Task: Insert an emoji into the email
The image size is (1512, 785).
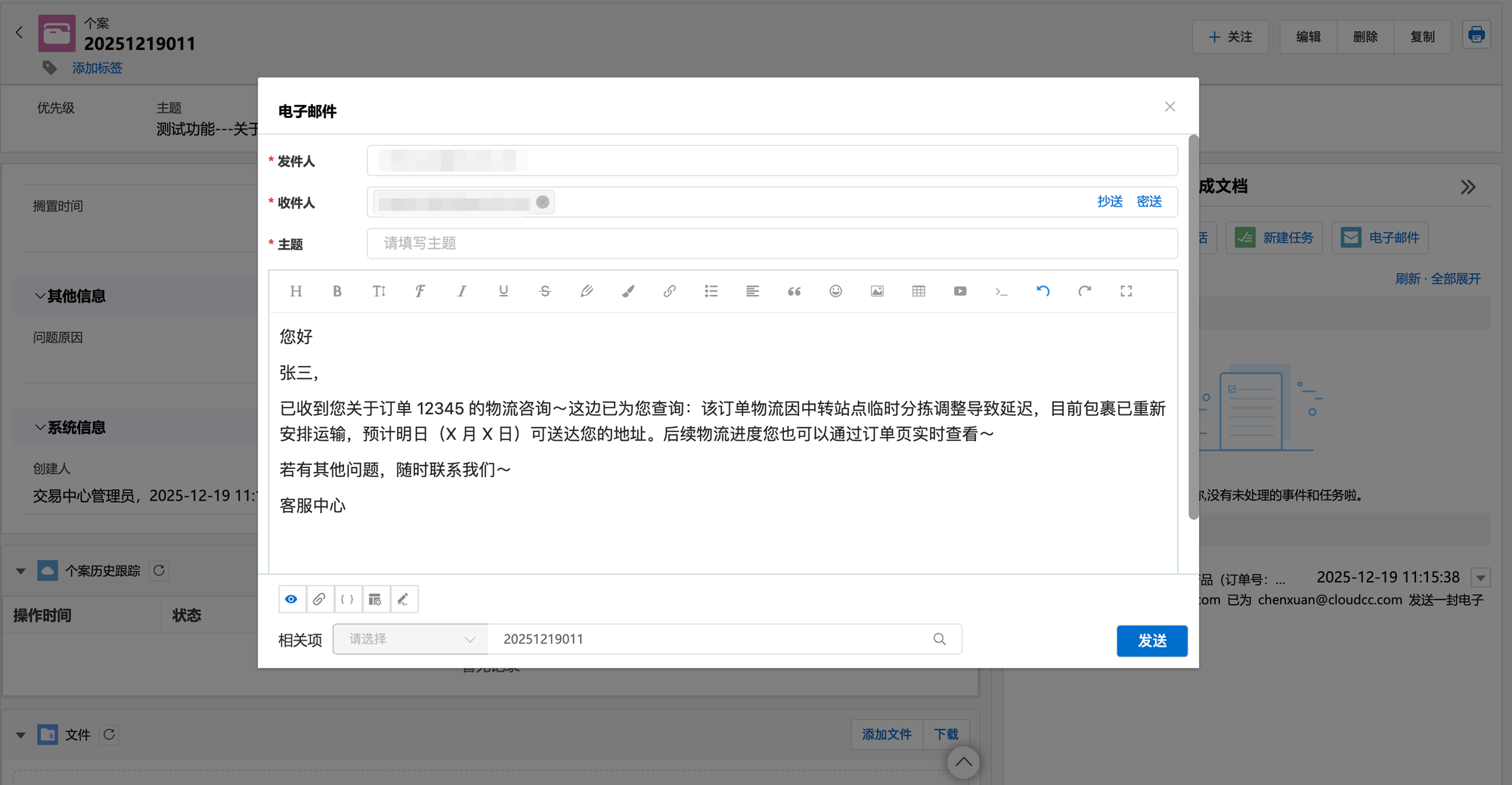Action: (x=835, y=291)
